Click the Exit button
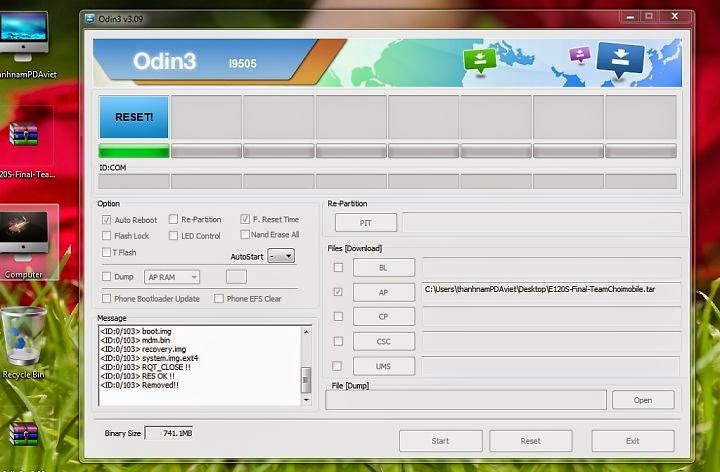The height and width of the screenshot is (472, 720). pyautogui.click(x=633, y=441)
